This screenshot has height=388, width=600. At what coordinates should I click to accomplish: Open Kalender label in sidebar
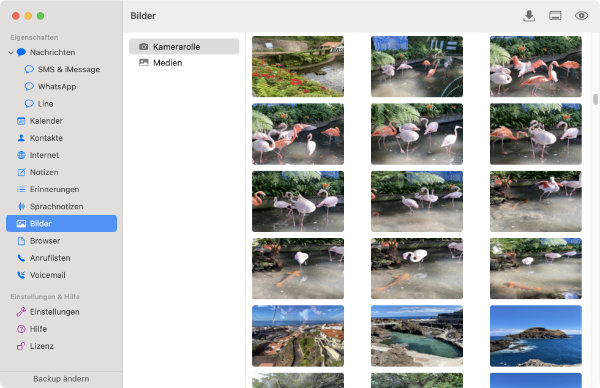[46, 121]
